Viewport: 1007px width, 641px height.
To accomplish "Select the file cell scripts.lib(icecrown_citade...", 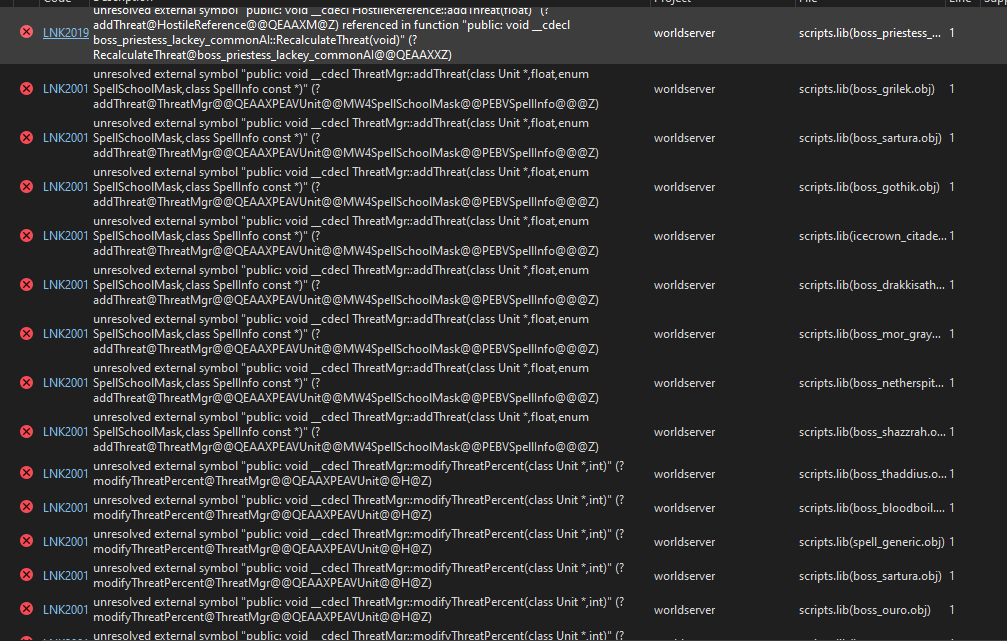I will point(873,236).
